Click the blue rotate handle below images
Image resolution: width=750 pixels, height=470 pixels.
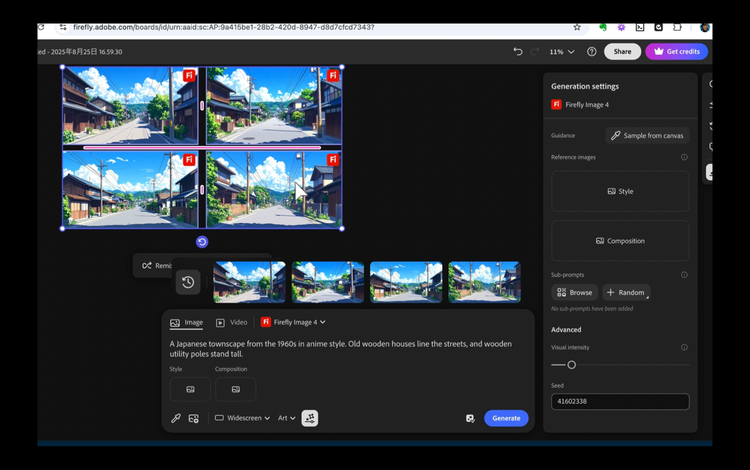(202, 242)
